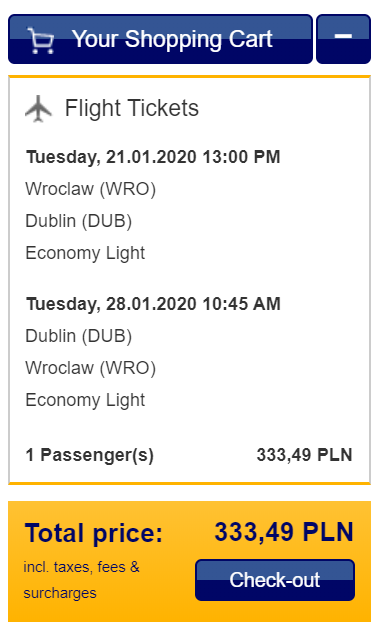Viewport: 382px width, 632px height.
Task: Click the return date Tuesday, 28.01.2020
Action: 111,304
